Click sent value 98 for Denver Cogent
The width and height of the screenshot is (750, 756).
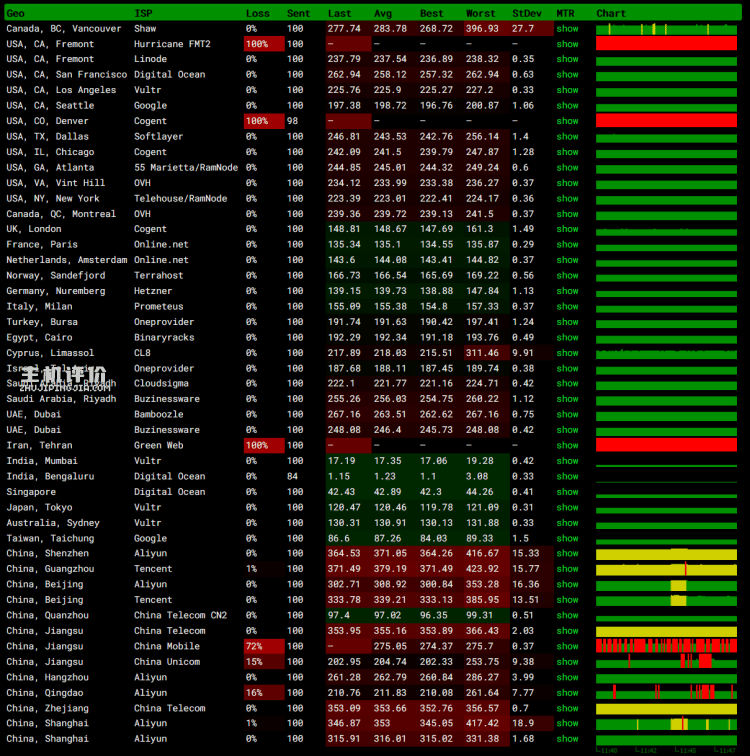click(293, 121)
